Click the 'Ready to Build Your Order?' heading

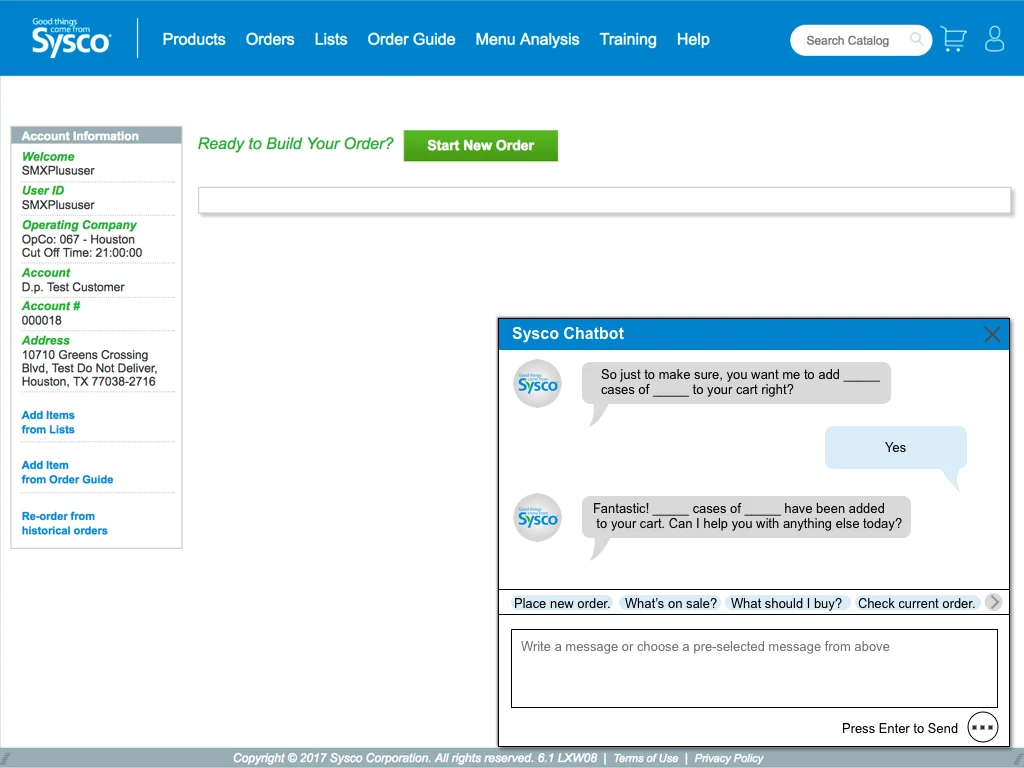pyautogui.click(x=296, y=144)
